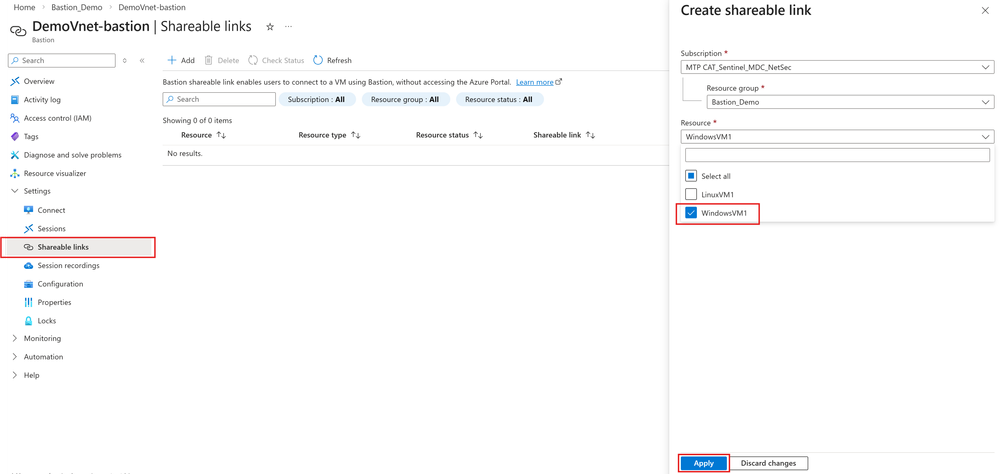Image resolution: width=999 pixels, height=474 pixels.
Task: Open Activity log menu item
Action: (42, 100)
